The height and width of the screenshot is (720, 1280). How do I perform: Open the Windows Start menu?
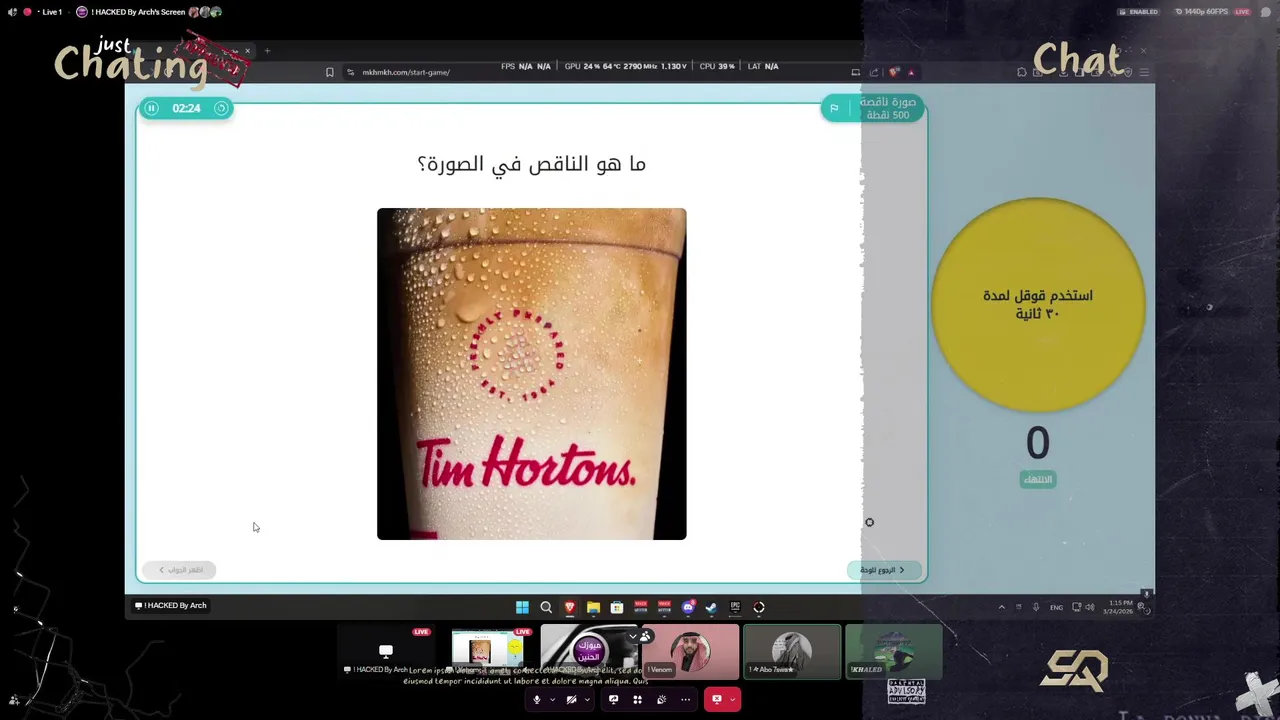(522, 607)
